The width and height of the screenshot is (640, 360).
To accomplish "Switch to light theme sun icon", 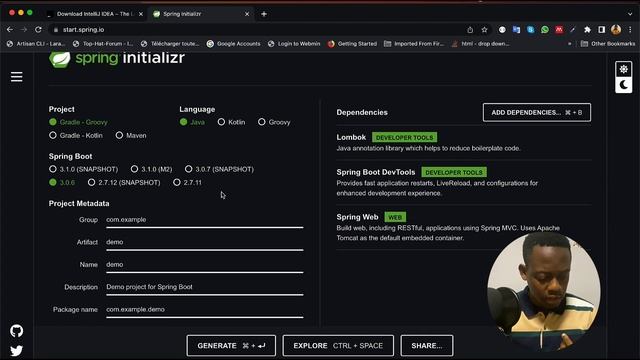I will [623, 69].
